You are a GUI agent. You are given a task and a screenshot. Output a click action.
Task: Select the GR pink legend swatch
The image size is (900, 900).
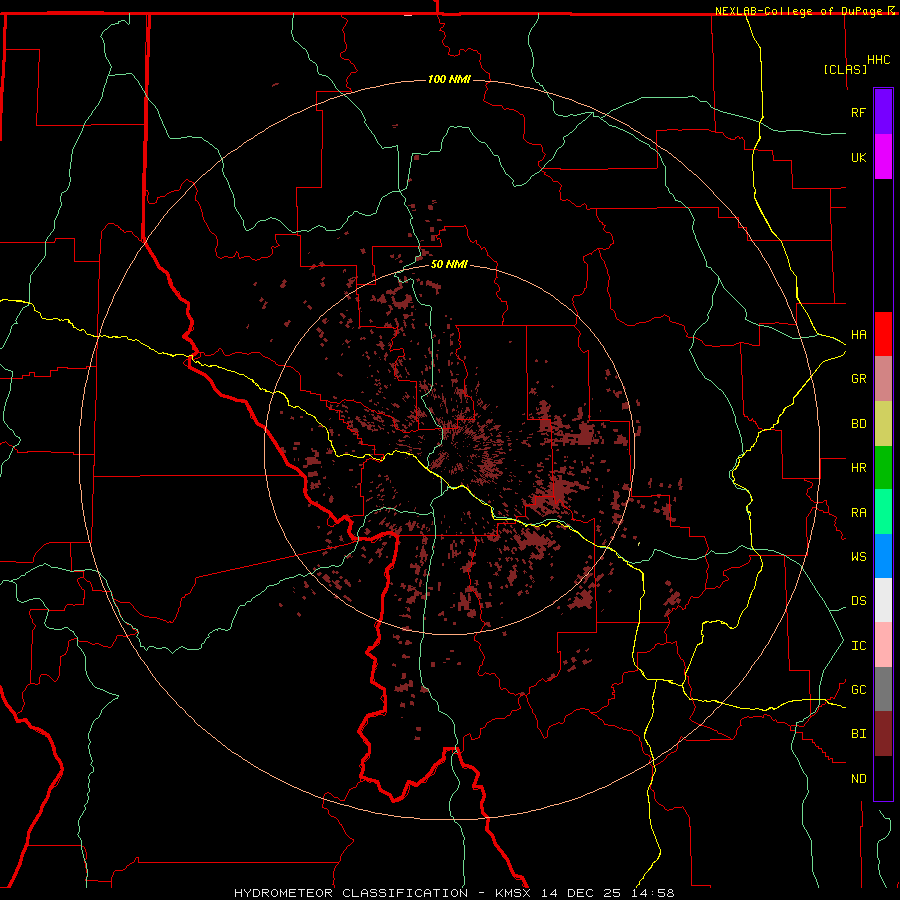coord(883,379)
